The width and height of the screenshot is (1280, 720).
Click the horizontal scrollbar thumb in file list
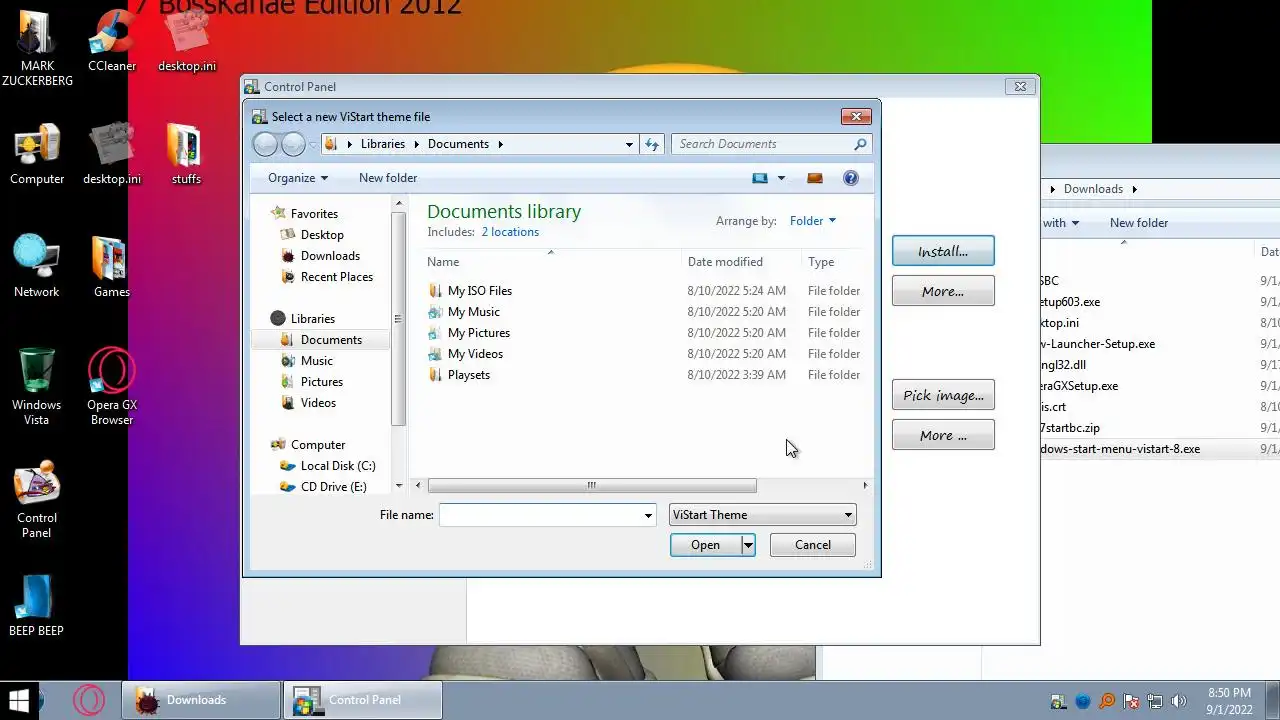pos(592,486)
